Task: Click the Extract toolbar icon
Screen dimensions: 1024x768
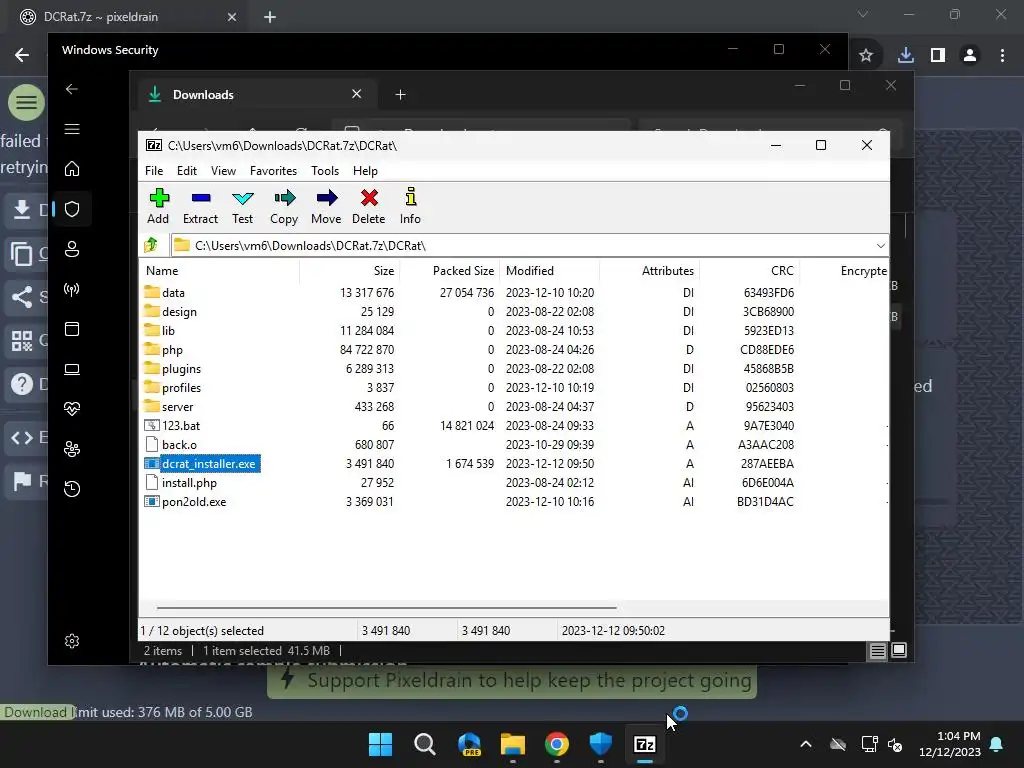Action: 200,206
